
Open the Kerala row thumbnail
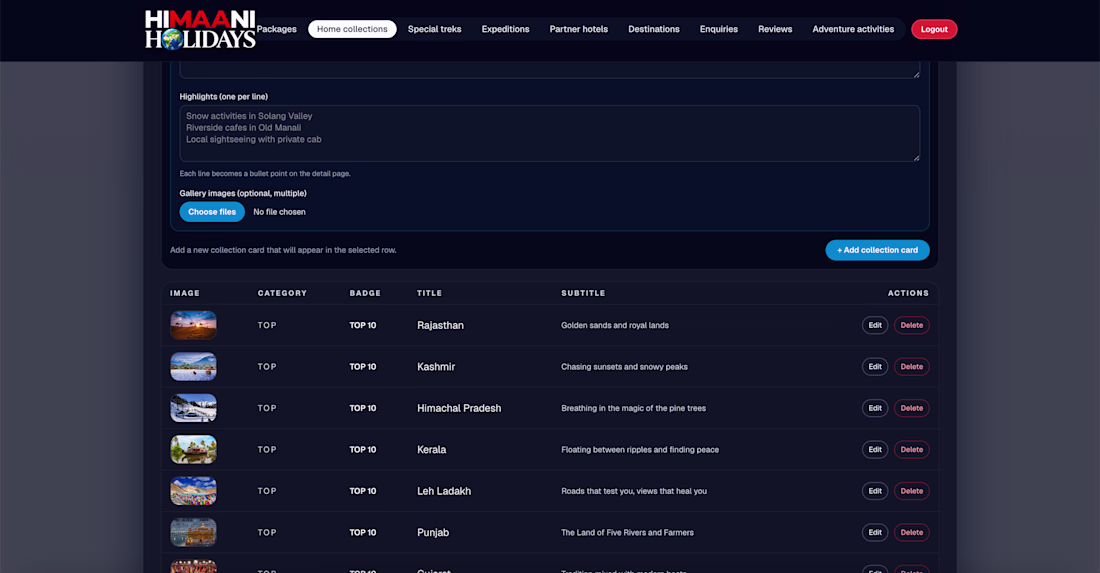coord(194,450)
